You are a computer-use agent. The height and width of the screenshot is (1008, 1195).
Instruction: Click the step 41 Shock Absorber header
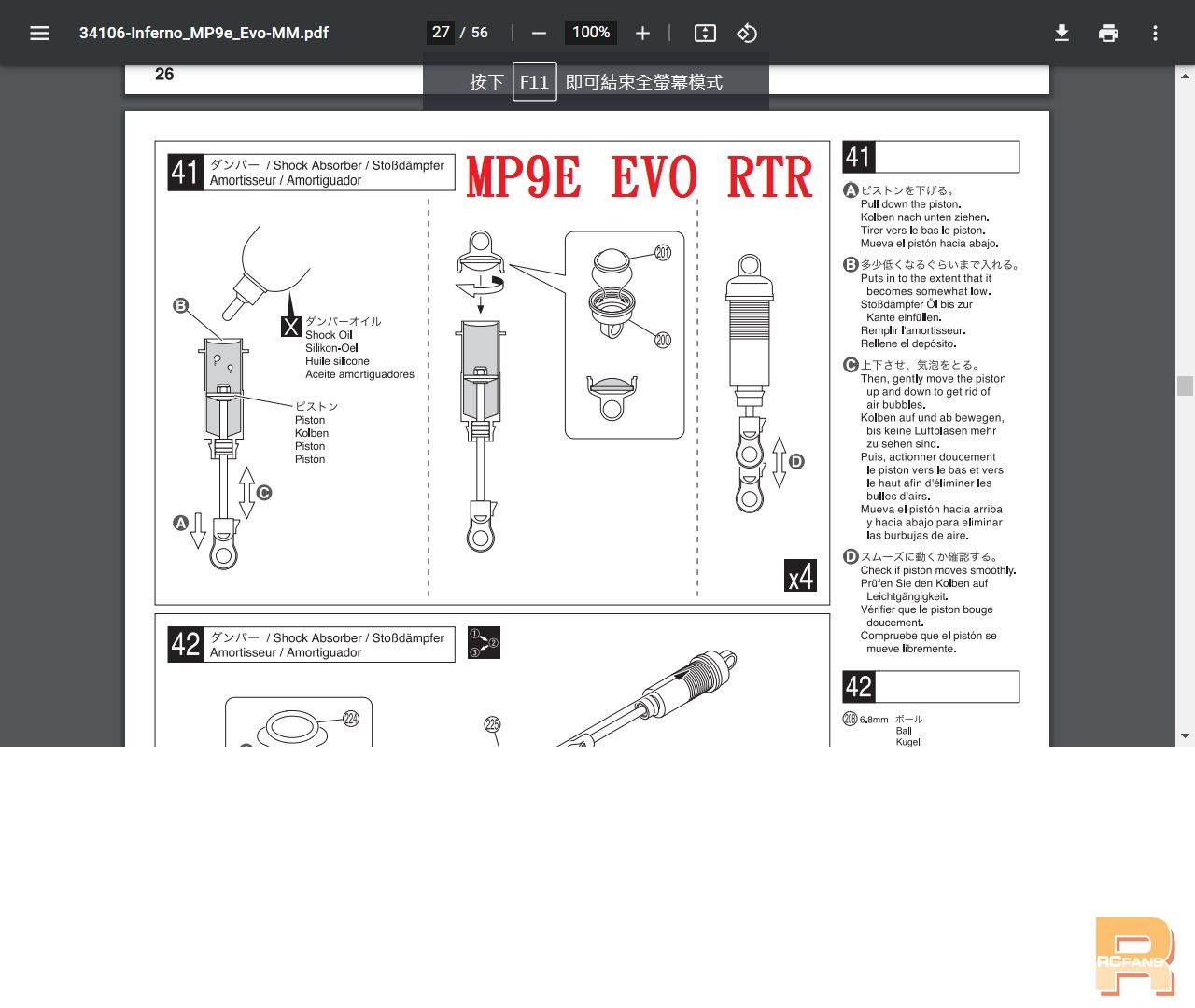[x=311, y=173]
